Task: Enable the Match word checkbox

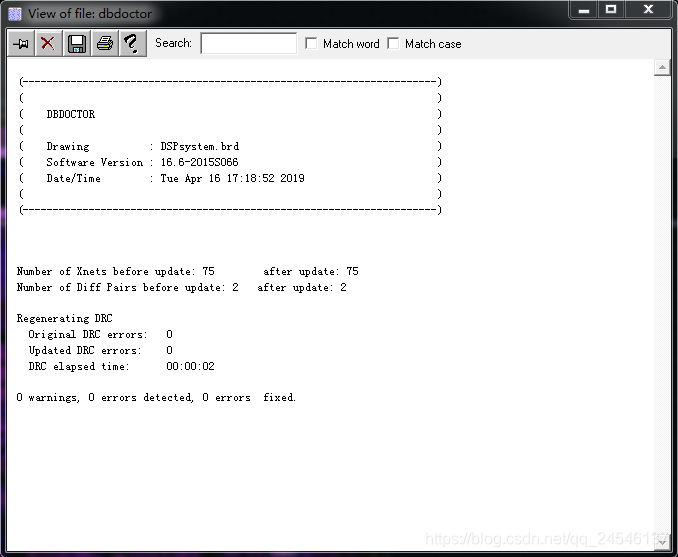Action: (312, 43)
